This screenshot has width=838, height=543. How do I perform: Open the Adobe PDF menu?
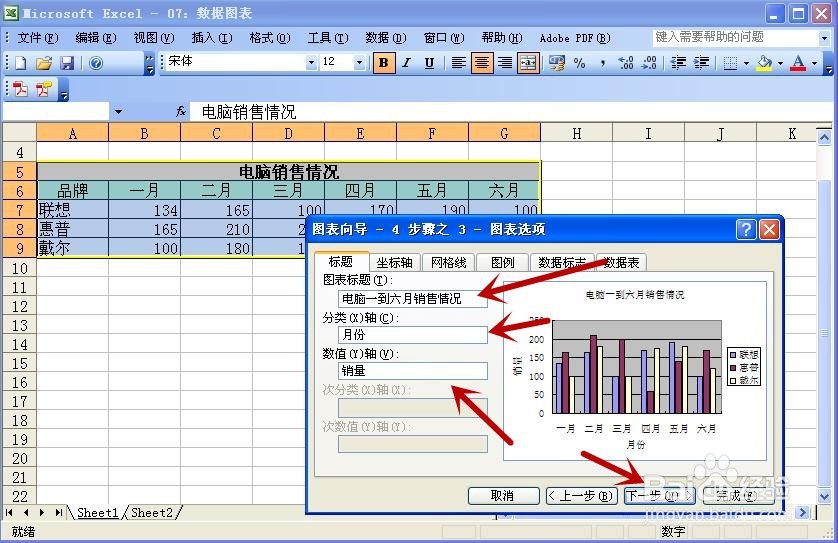pos(575,38)
